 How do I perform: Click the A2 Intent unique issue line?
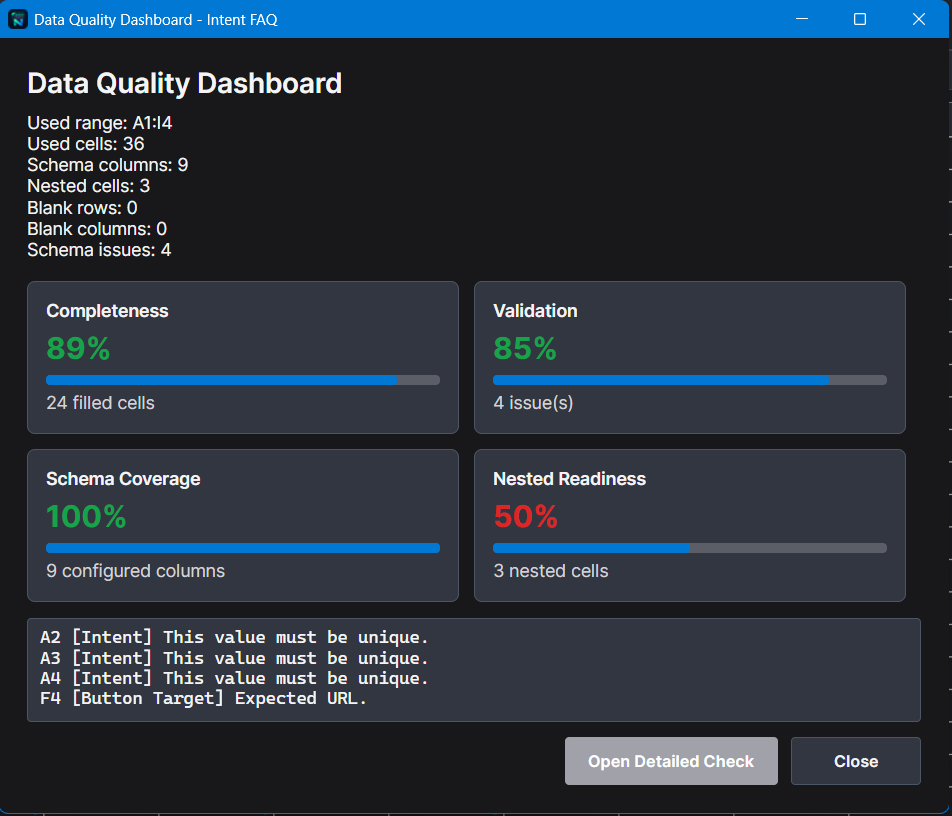234,638
